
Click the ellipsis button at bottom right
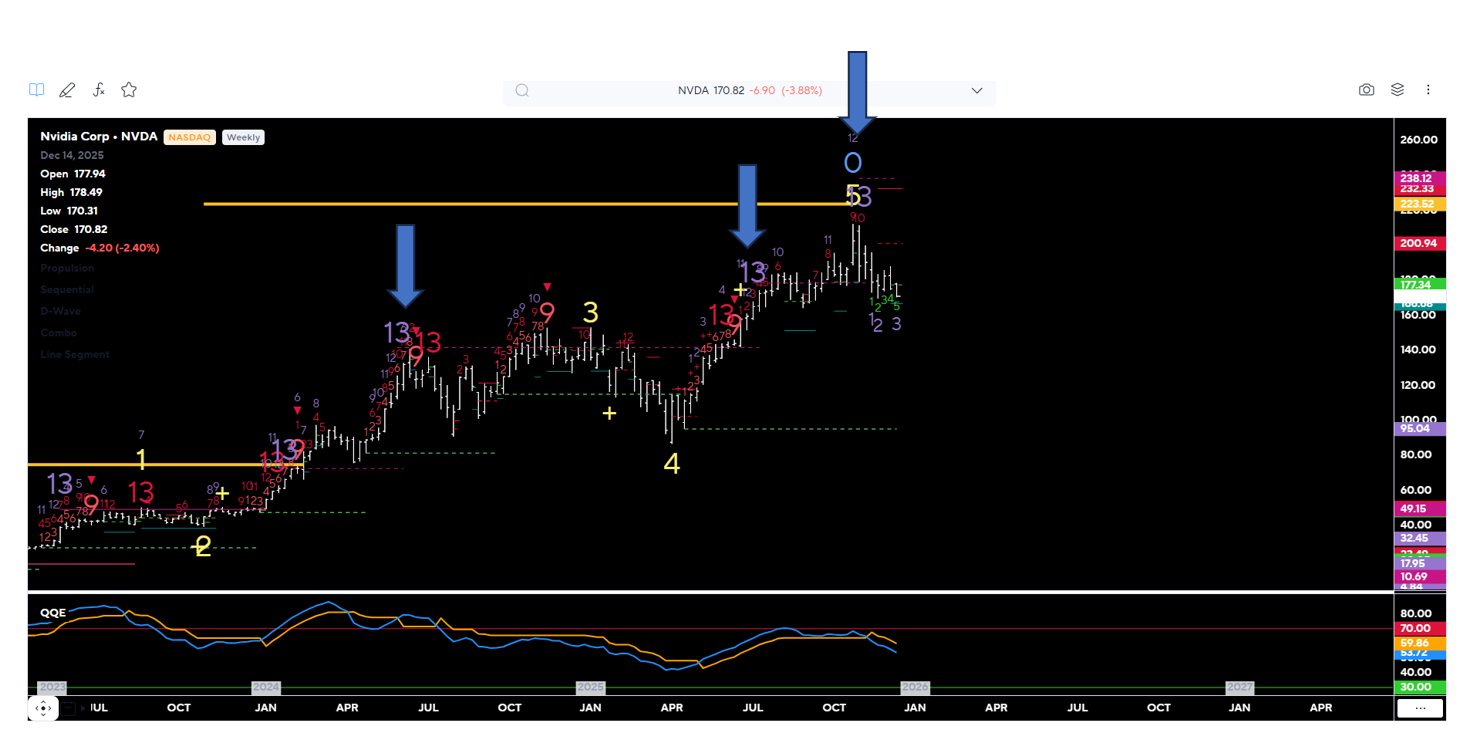pos(1419,708)
